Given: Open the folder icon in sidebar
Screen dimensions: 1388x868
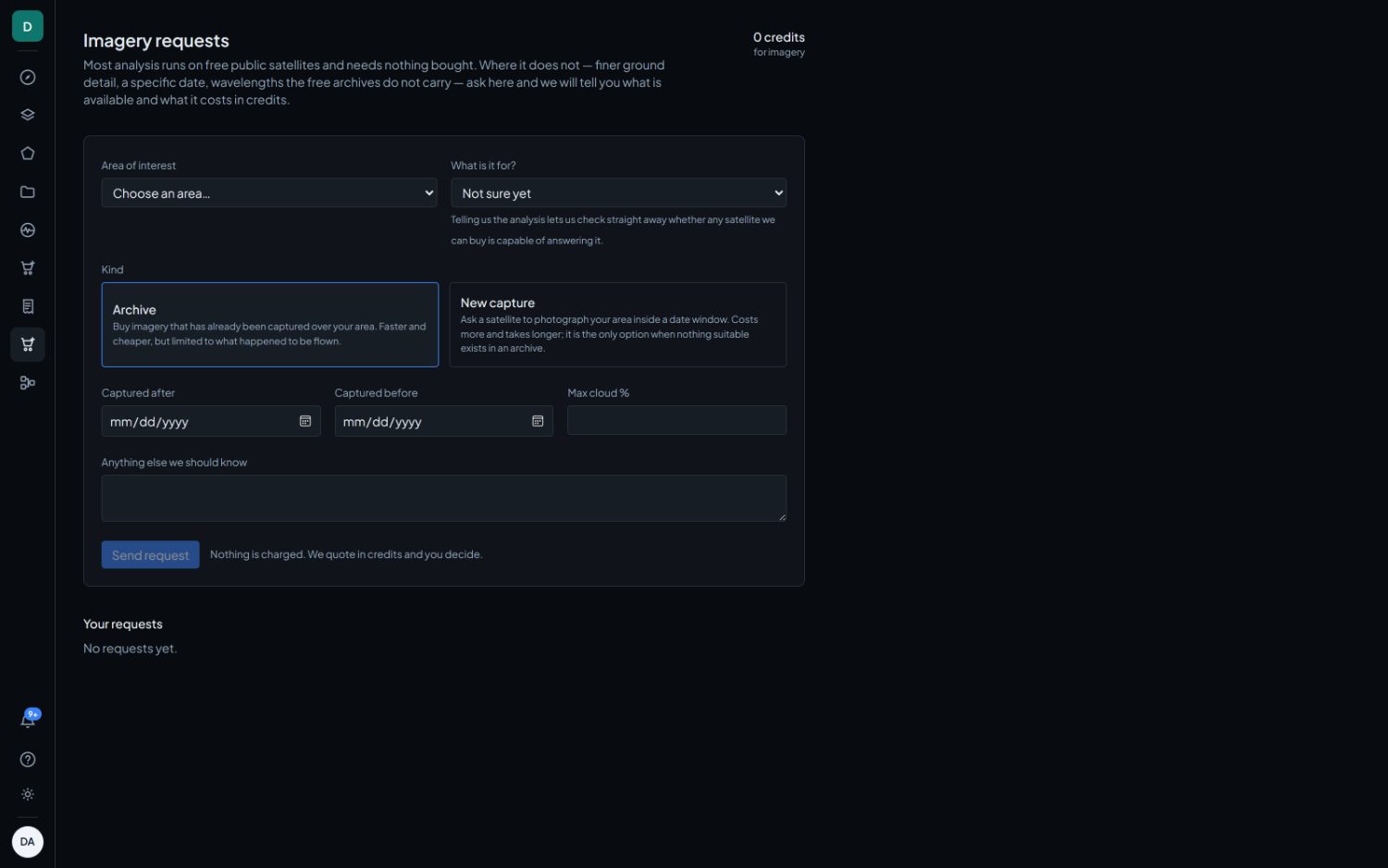Looking at the screenshot, I should pyautogui.click(x=28, y=192).
